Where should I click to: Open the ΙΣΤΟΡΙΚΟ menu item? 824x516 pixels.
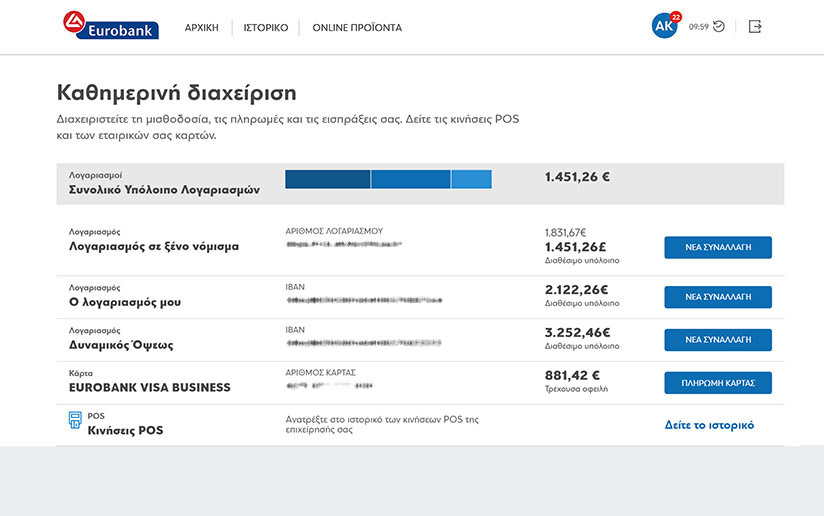(x=265, y=27)
